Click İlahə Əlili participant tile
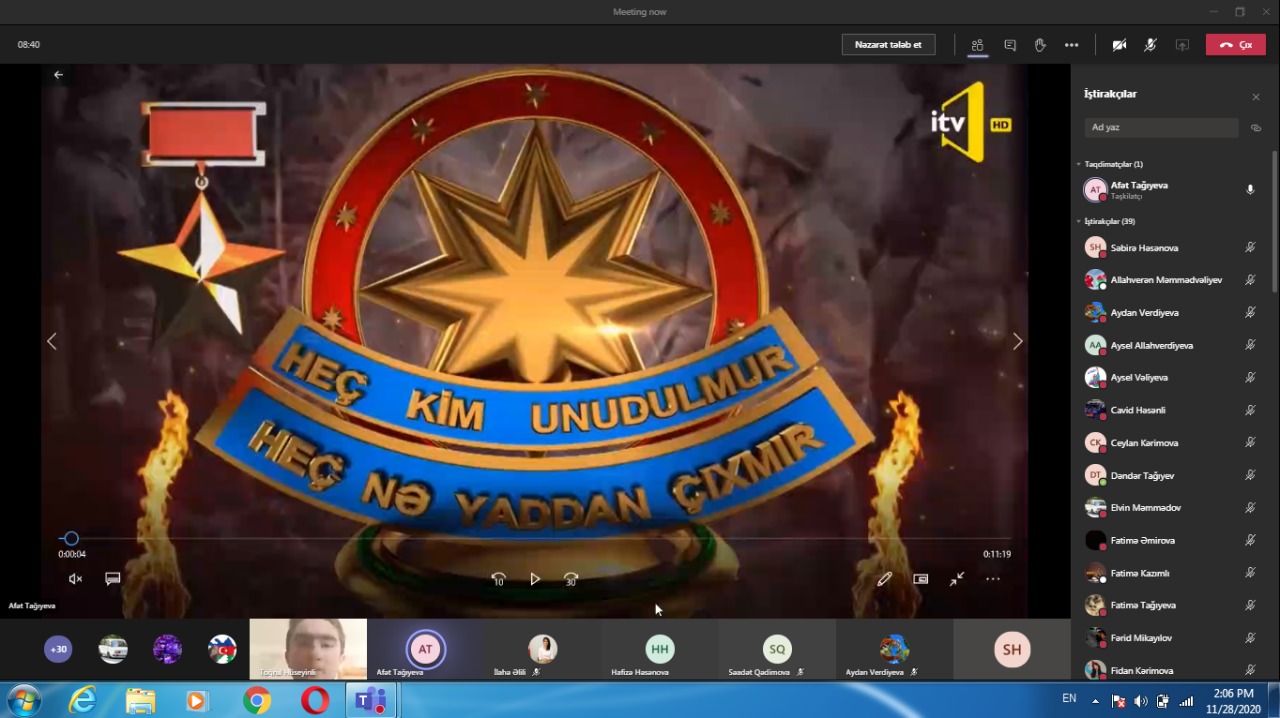The height and width of the screenshot is (718, 1280). point(543,649)
